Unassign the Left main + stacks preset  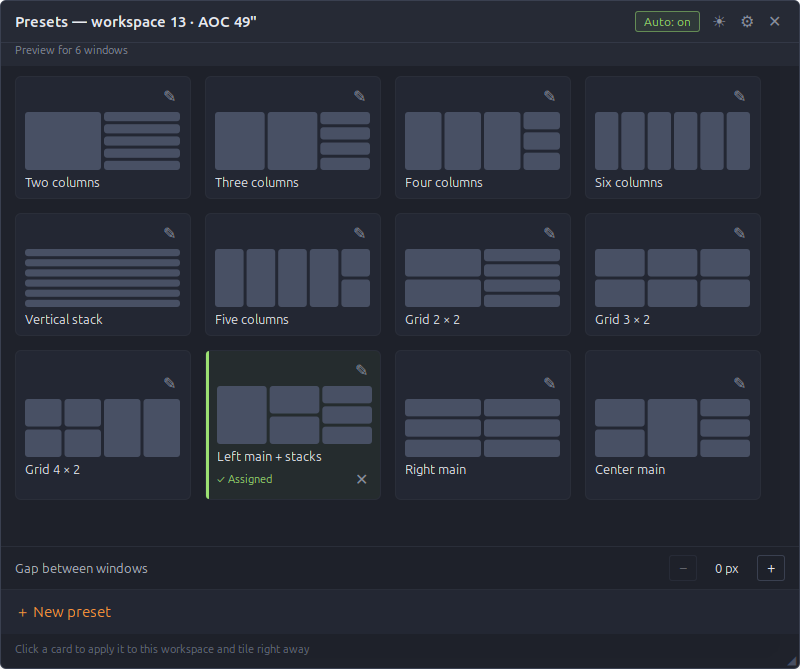pos(361,479)
